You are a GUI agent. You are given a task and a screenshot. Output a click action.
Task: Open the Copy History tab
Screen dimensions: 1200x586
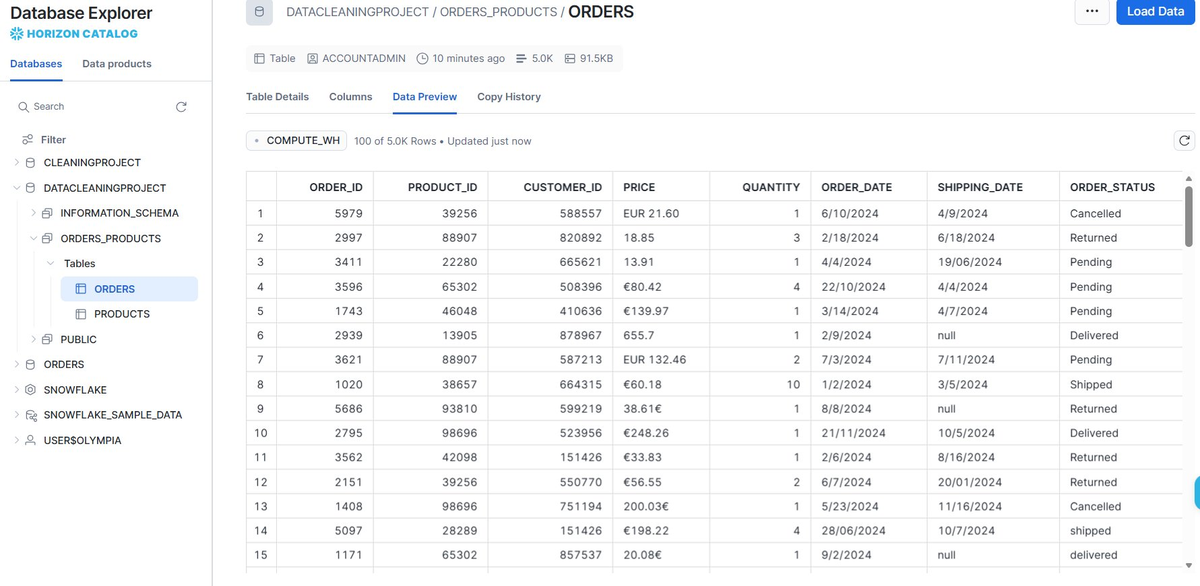(x=509, y=97)
